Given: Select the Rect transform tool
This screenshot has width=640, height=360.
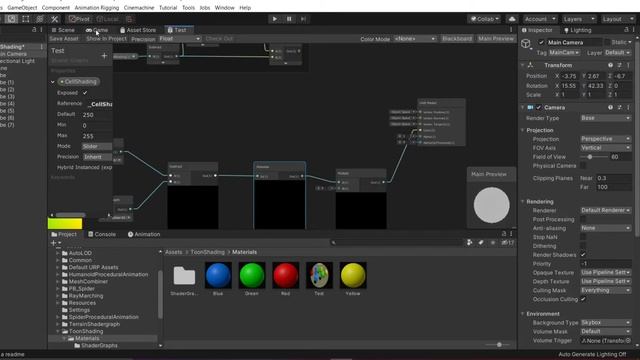Looking at the screenshot, I should pyautogui.click(x=26, y=19).
